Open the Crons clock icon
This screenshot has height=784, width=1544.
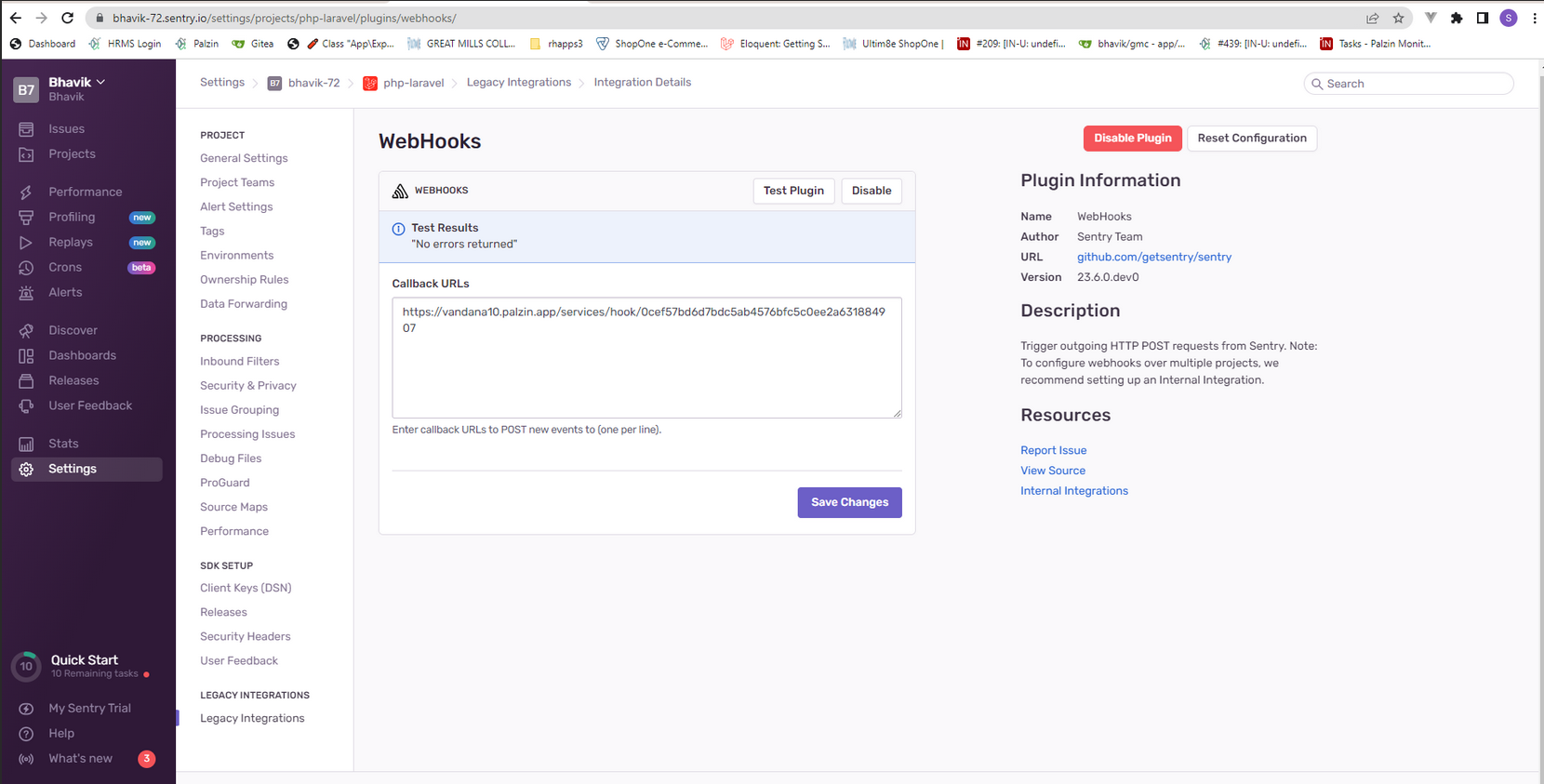click(26, 268)
